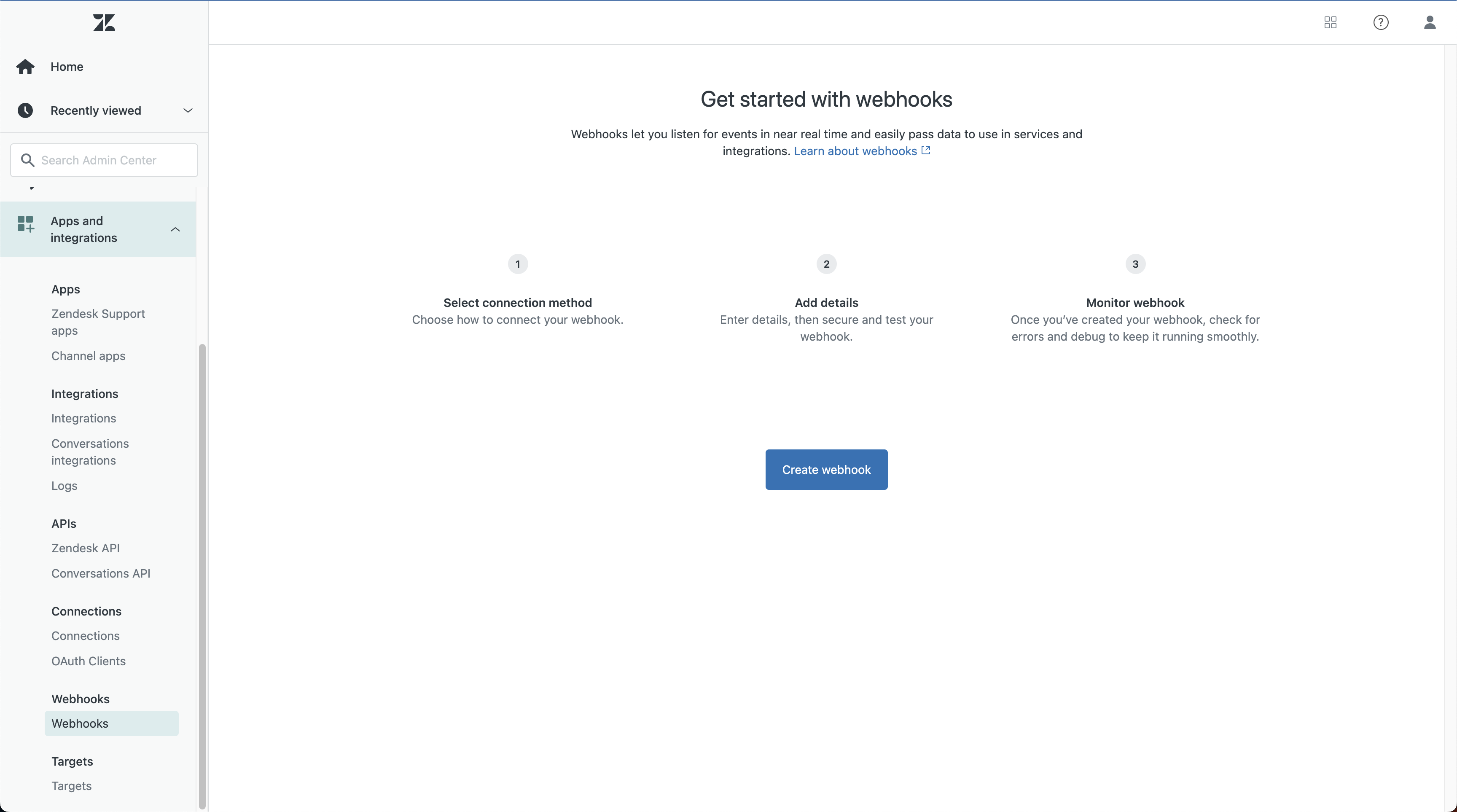The height and width of the screenshot is (812, 1457).
Task: Click the bold Connections group heading
Action: (x=86, y=611)
